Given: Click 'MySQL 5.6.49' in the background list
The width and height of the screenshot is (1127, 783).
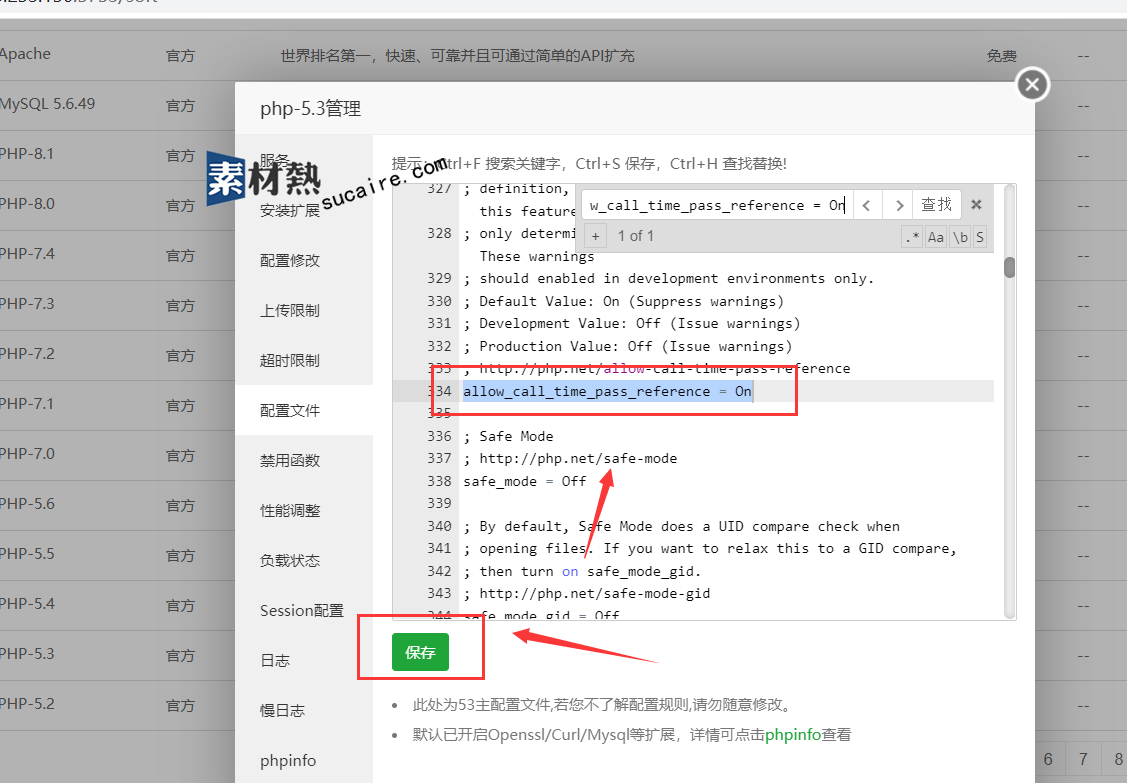Looking at the screenshot, I should click(x=47, y=104).
